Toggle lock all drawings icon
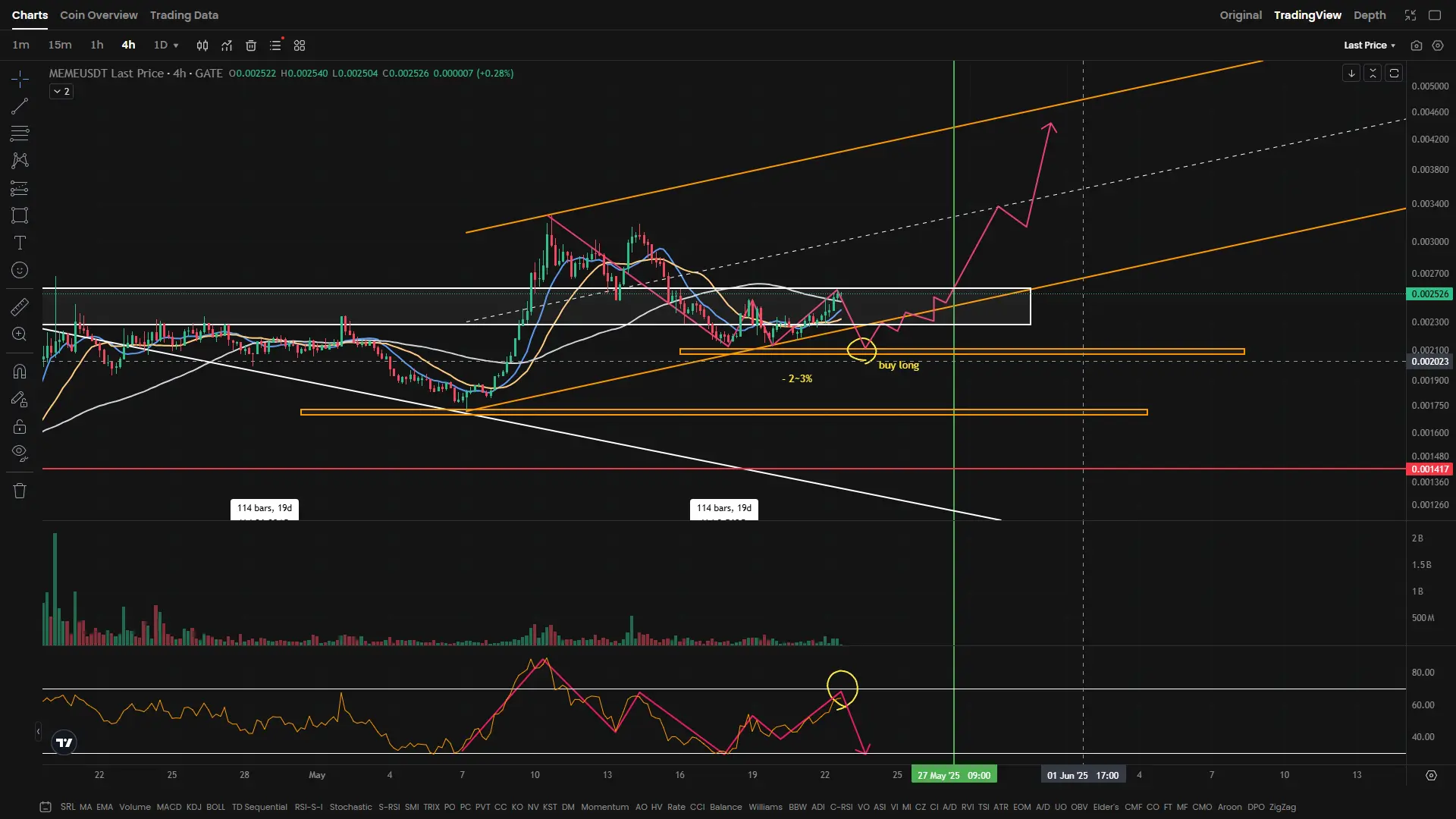 [x=20, y=427]
